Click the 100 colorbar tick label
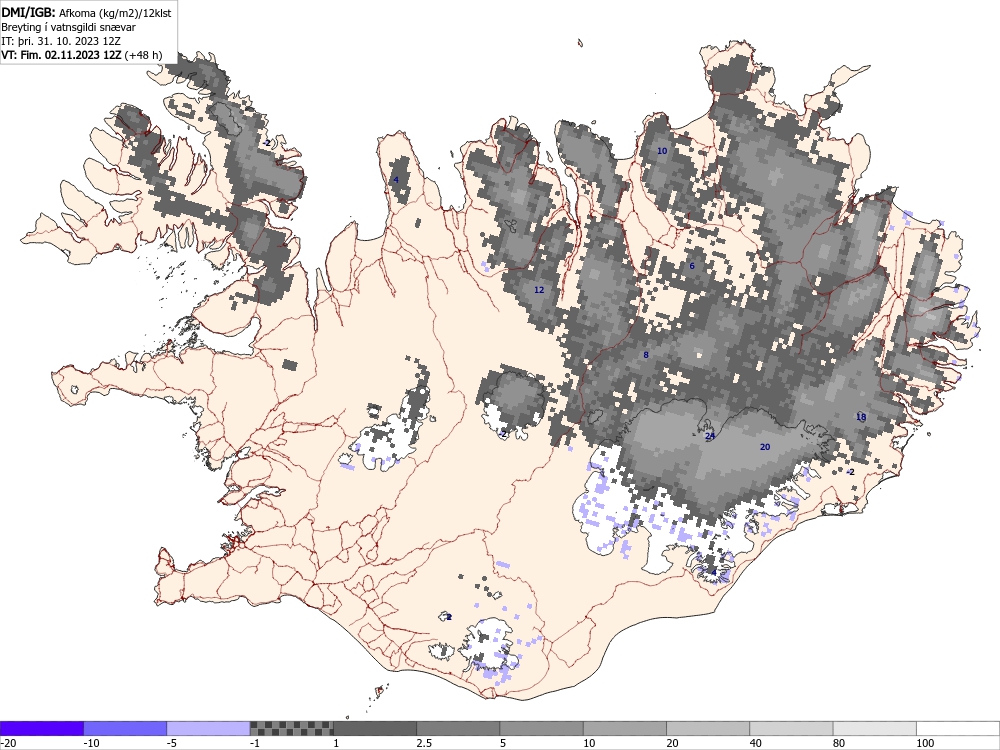This screenshot has height=750, width=1000. (x=925, y=743)
